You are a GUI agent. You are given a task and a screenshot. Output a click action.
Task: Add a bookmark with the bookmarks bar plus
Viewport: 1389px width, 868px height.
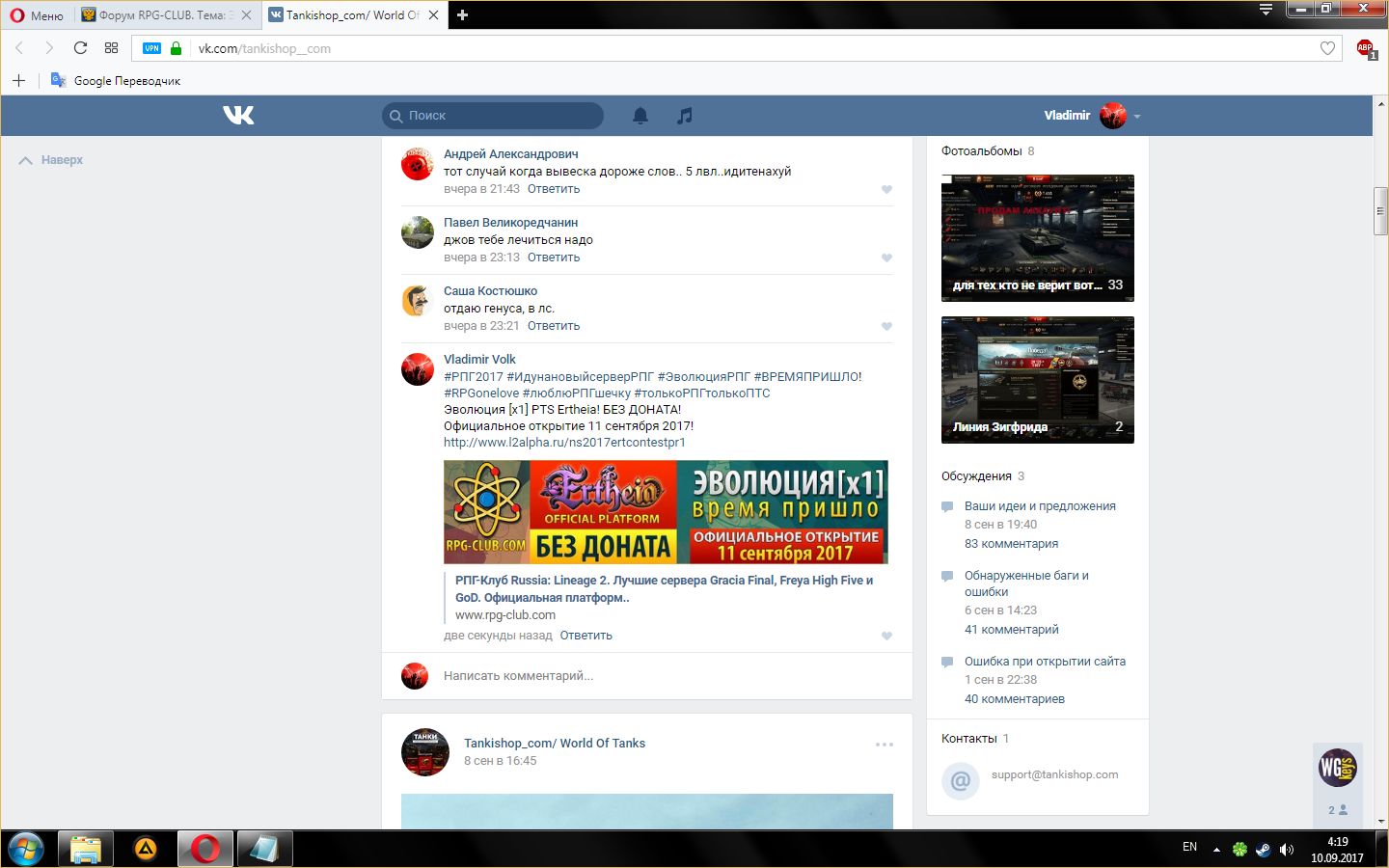pyautogui.click(x=18, y=81)
